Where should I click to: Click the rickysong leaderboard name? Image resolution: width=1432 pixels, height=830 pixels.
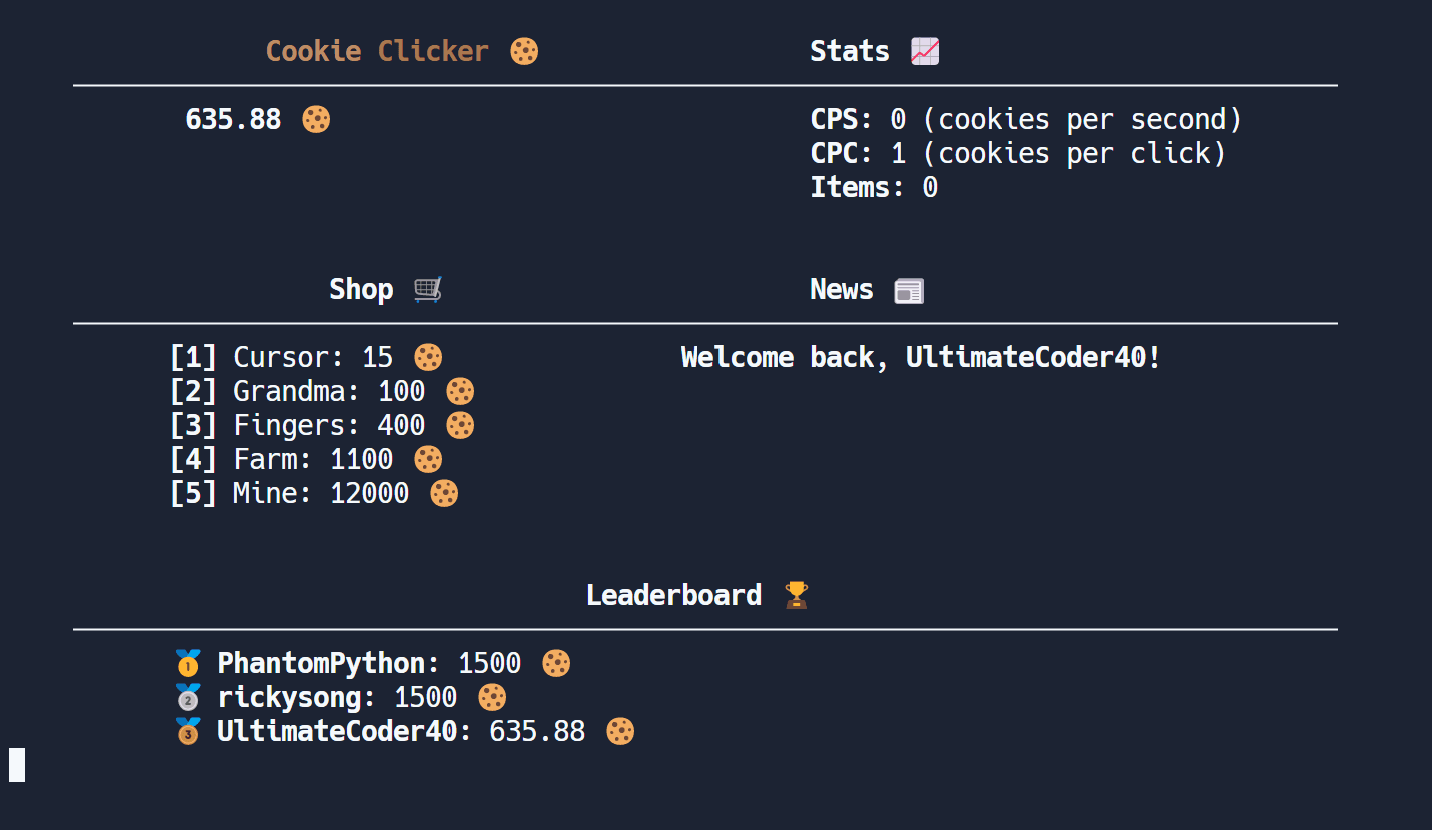point(295,697)
